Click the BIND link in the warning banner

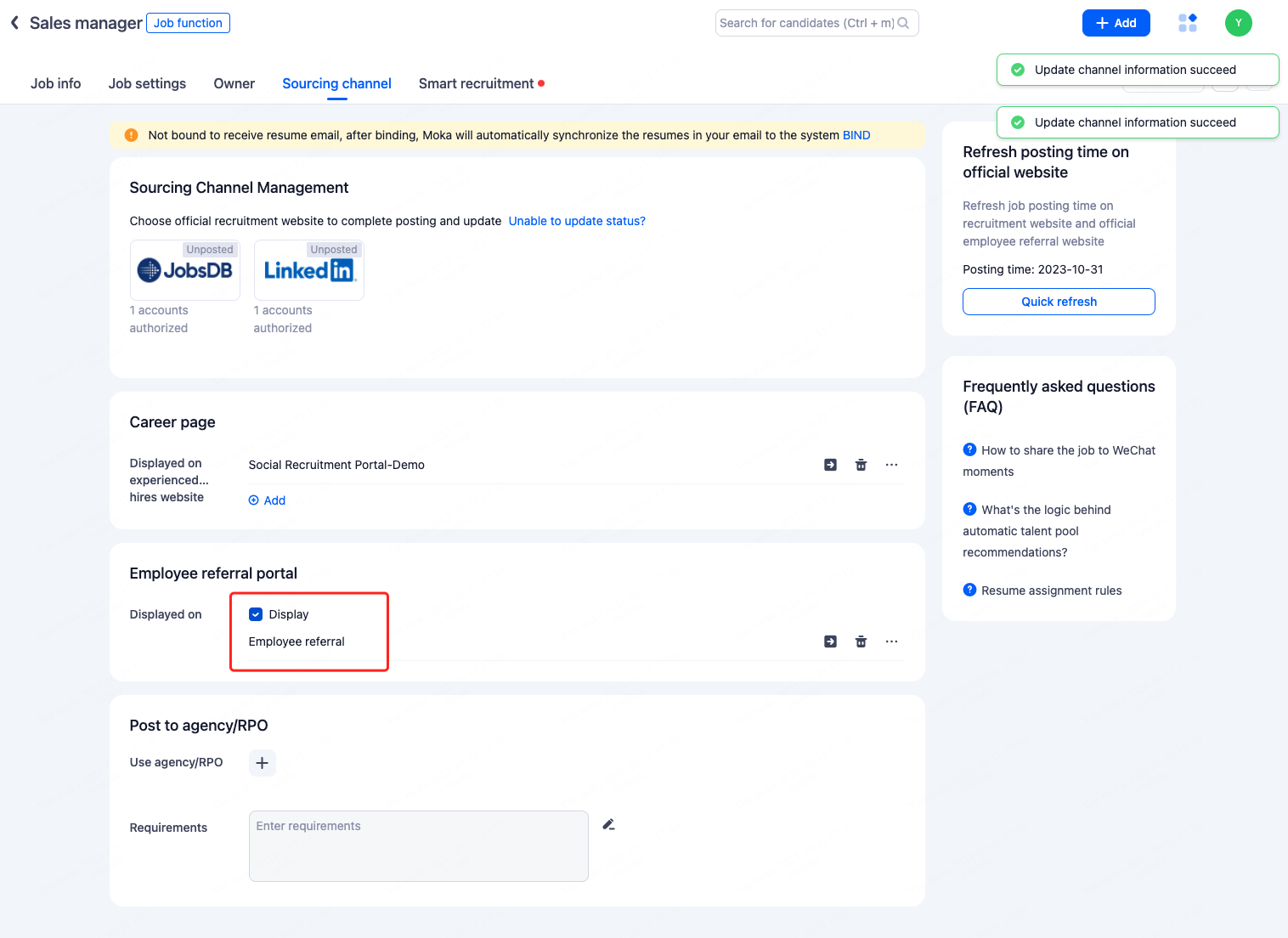(856, 135)
